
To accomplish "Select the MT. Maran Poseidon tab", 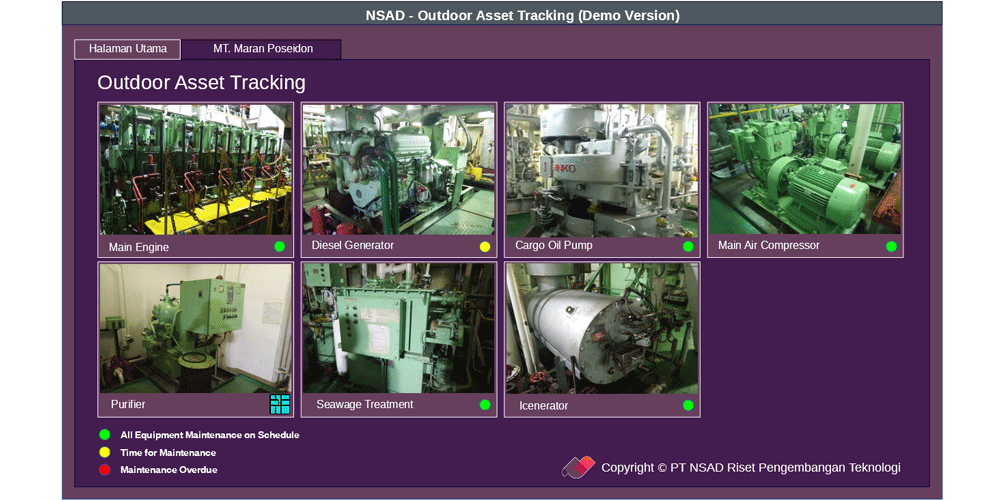I will tap(261, 49).
